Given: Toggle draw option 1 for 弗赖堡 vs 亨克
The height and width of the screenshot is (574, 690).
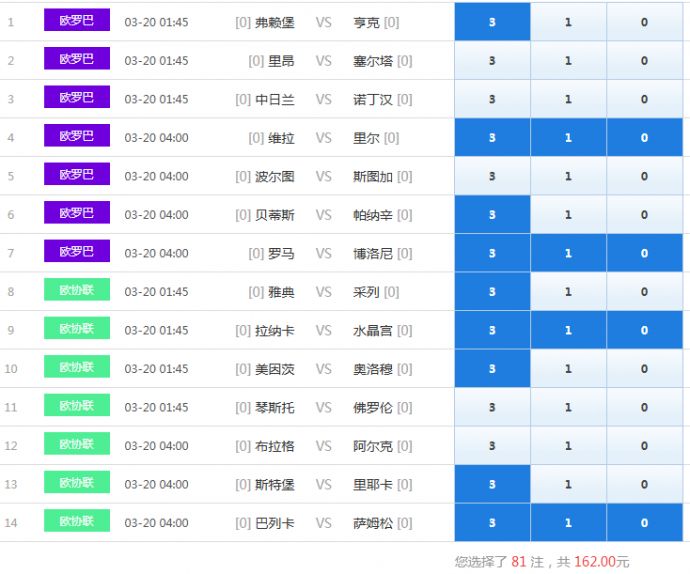Looking at the screenshot, I should [568, 22].
